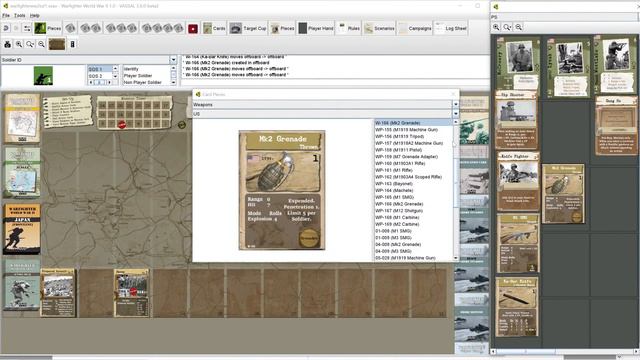
Task: Click the small marker icon beside overview button
Action: pyautogui.click(x=72, y=44)
